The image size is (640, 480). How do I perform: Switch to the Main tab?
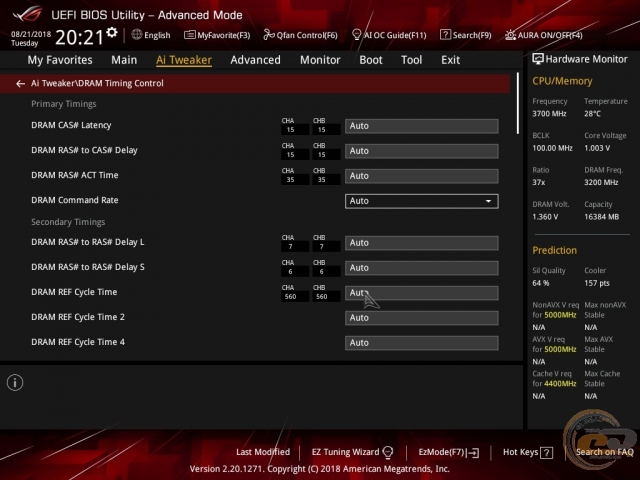tap(124, 60)
